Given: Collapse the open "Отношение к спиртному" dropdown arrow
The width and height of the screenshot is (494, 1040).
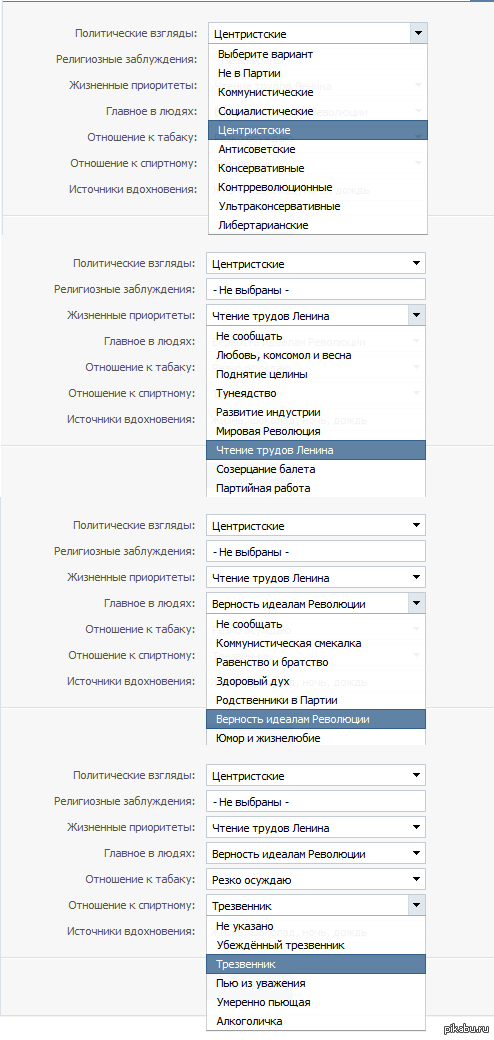Looking at the screenshot, I should pos(416,905).
